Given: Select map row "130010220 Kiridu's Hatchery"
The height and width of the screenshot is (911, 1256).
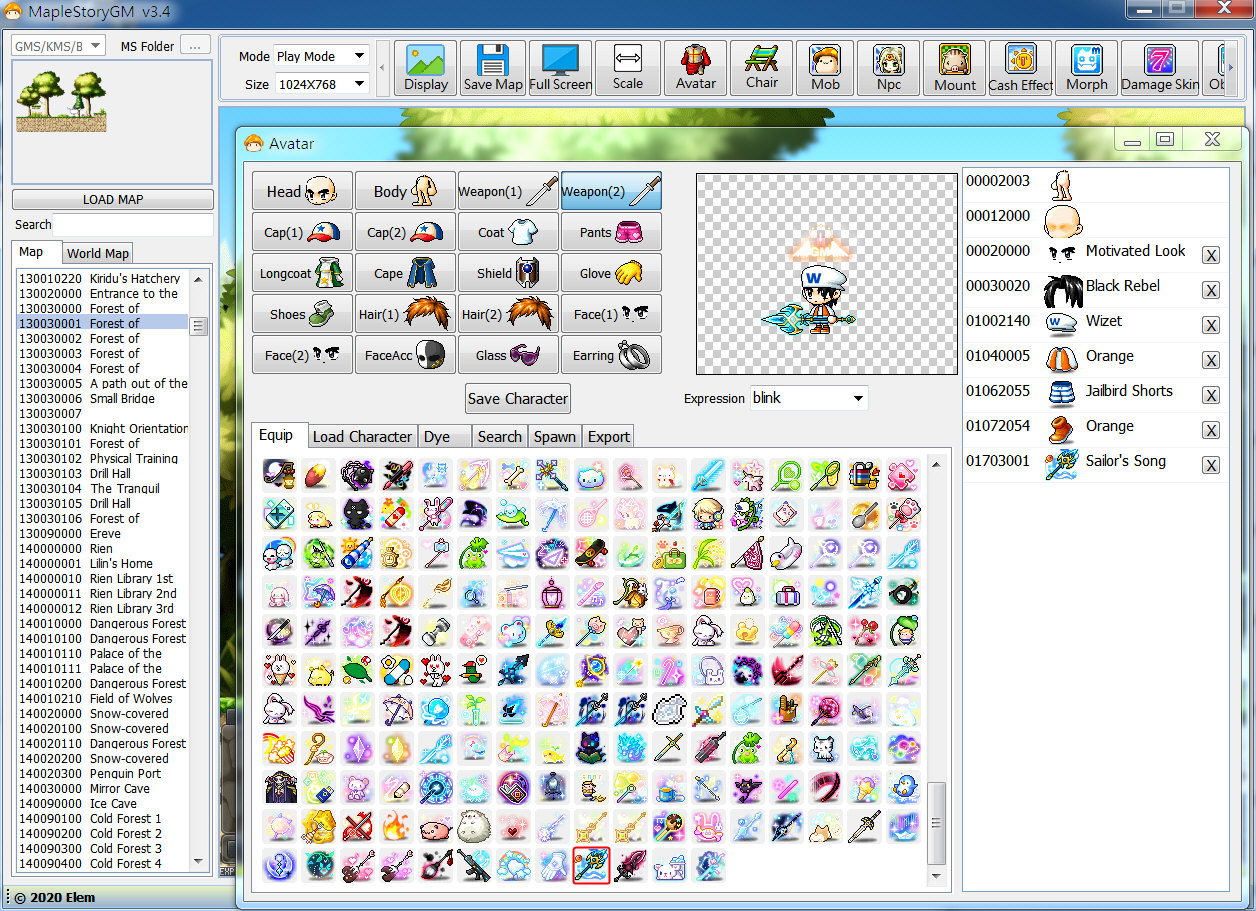Looking at the screenshot, I should [102, 278].
